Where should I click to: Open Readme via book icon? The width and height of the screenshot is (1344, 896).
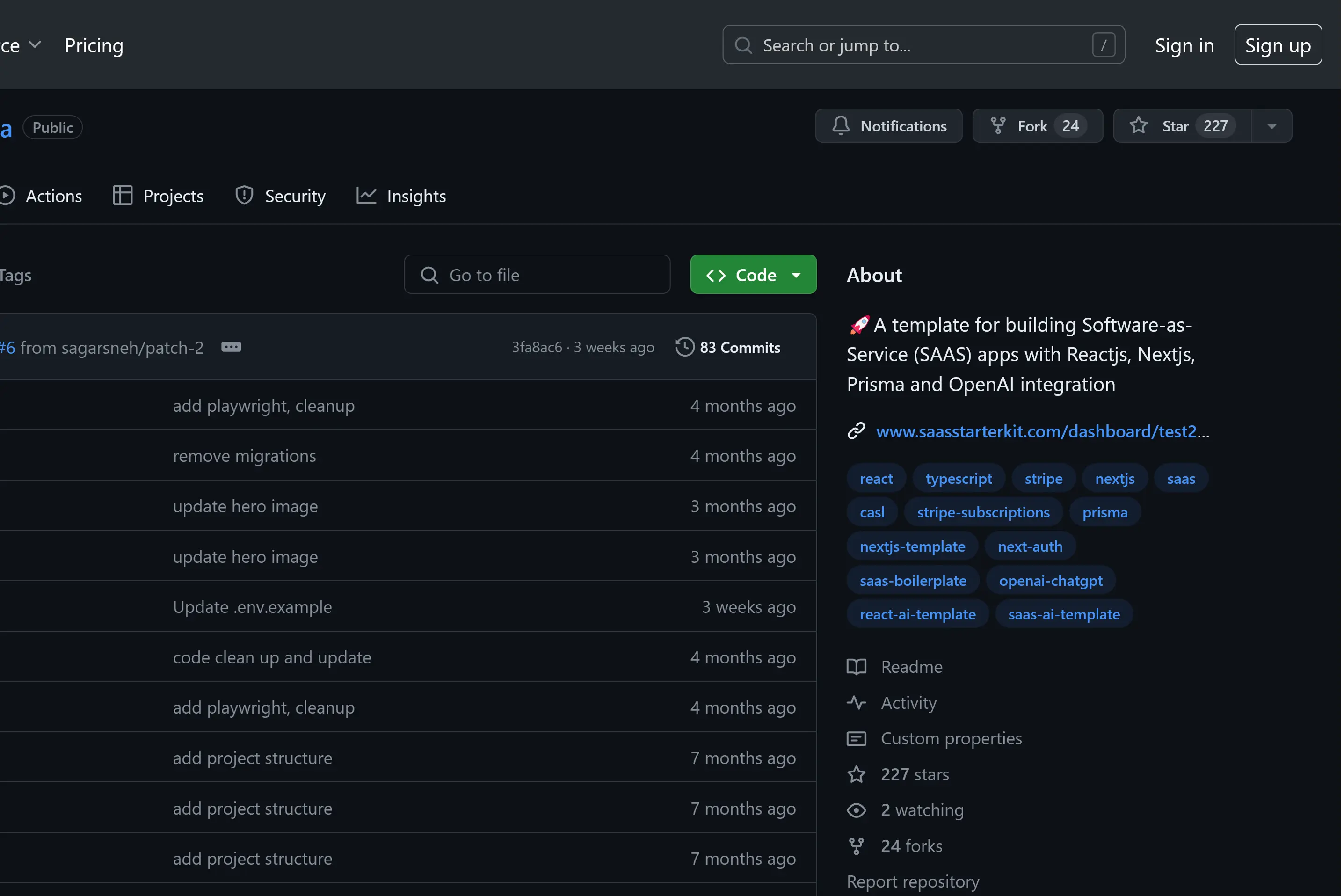[856, 667]
